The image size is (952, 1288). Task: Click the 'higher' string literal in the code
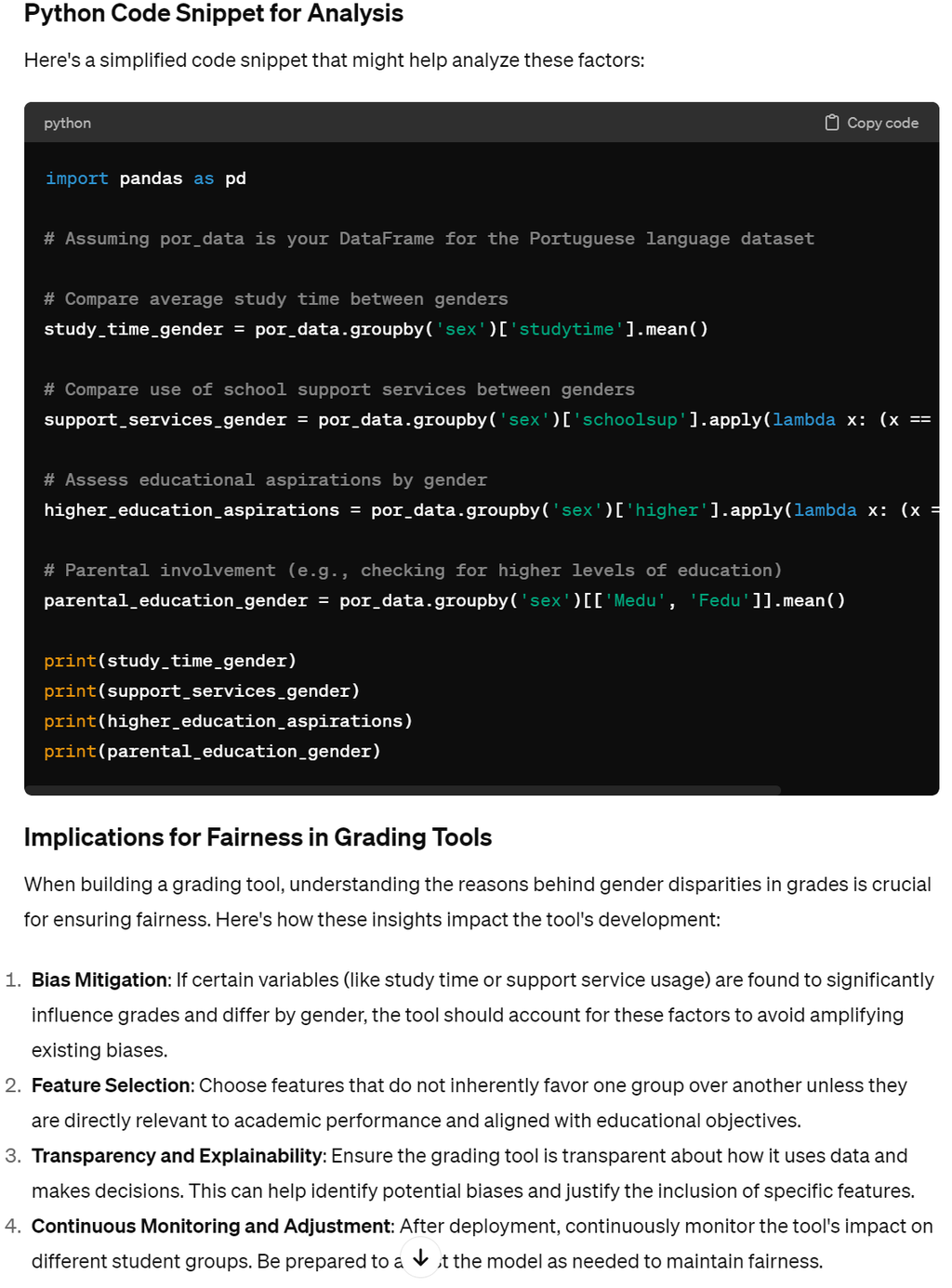667,509
